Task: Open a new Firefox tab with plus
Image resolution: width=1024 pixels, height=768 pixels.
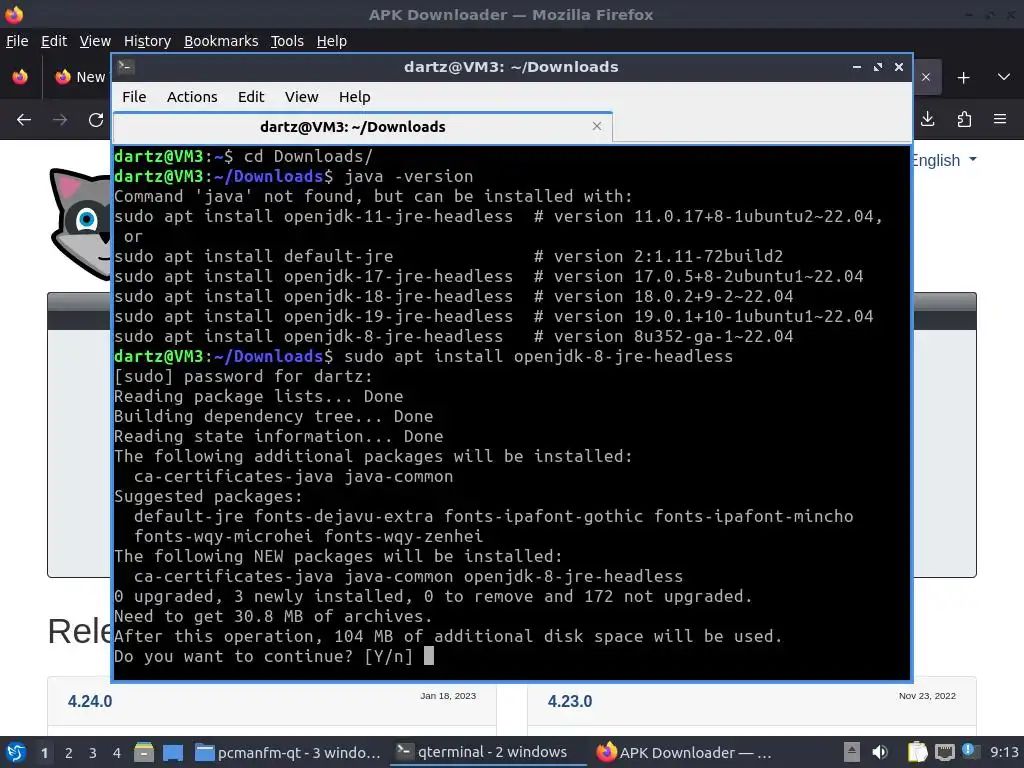Action: click(x=963, y=78)
